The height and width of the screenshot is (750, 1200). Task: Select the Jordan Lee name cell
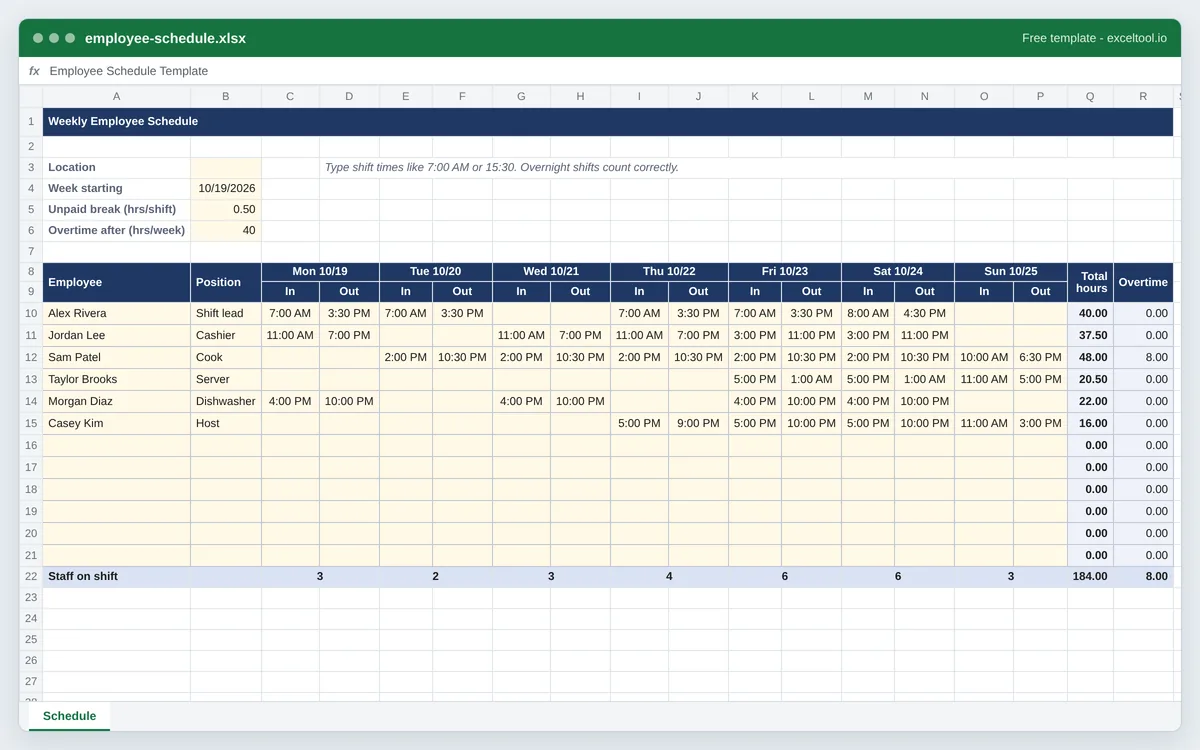point(117,335)
